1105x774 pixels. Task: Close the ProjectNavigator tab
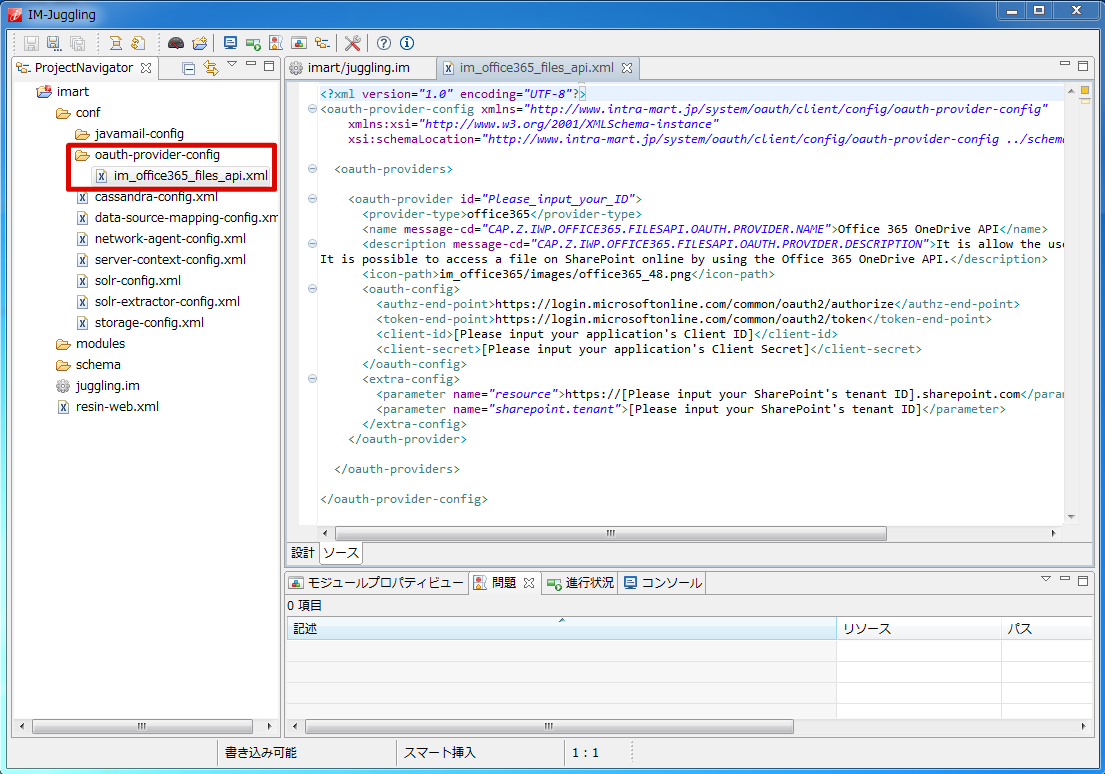(x=146, y=68)
